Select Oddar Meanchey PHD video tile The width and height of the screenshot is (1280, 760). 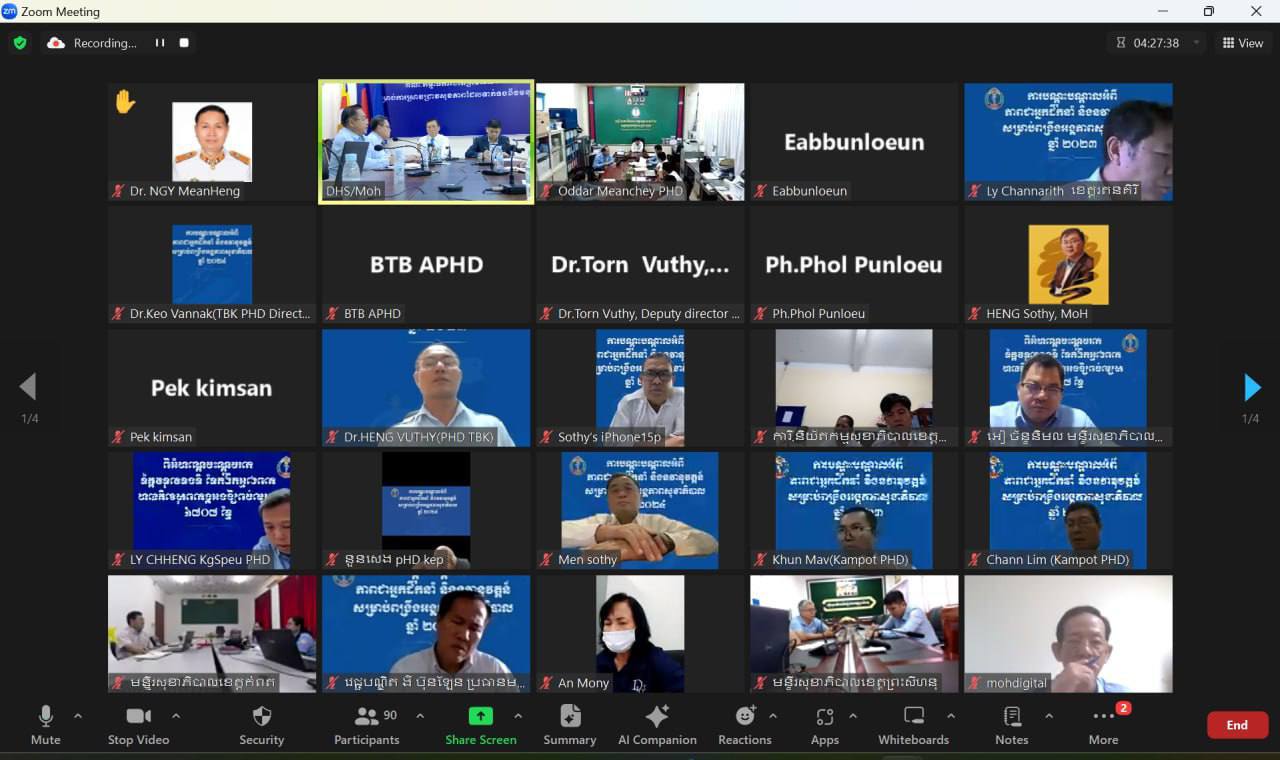click(x=640, y=142)
